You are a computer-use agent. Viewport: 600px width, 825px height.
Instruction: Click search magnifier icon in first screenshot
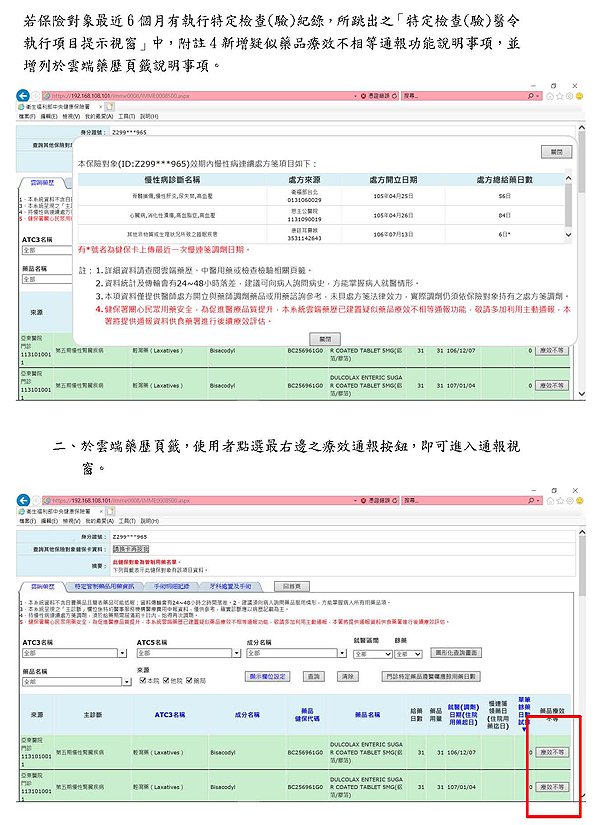[x=531, y=96]
